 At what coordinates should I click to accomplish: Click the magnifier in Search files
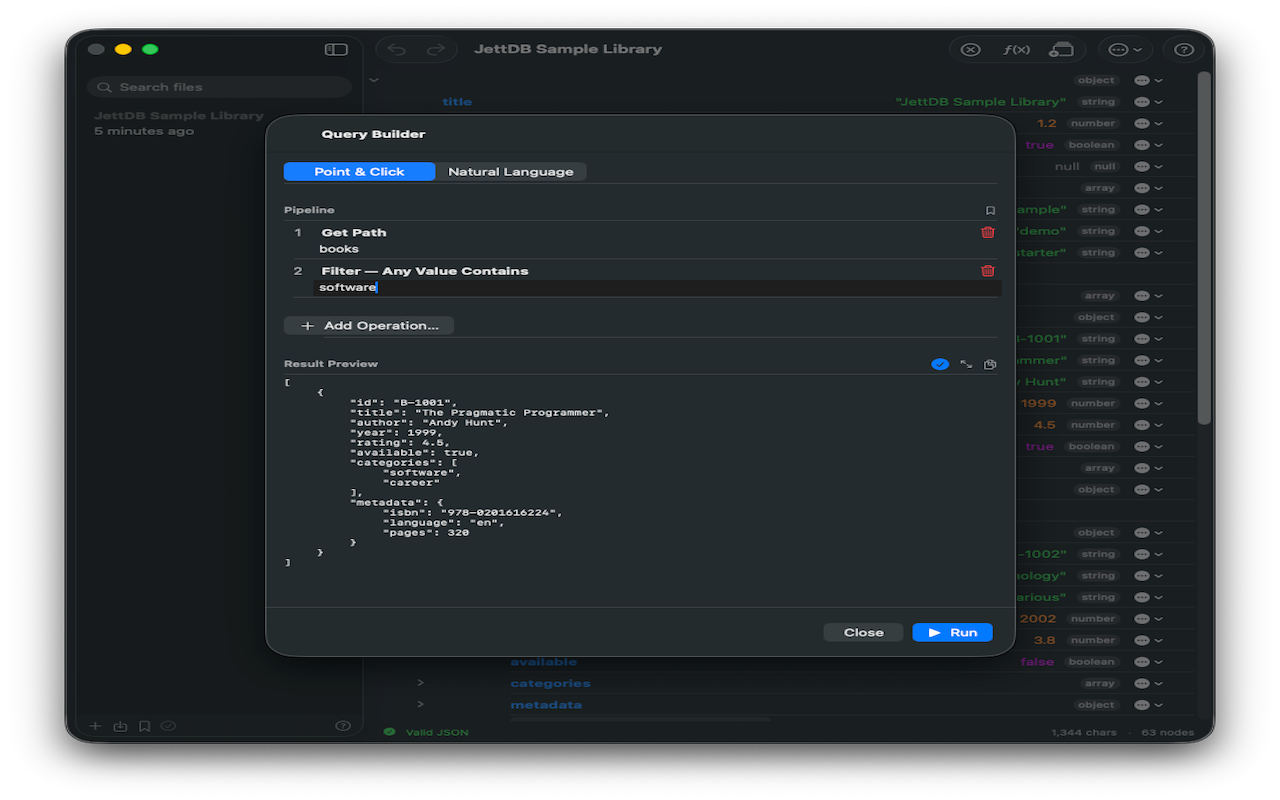pyautogui.click(x=104, y=87)
